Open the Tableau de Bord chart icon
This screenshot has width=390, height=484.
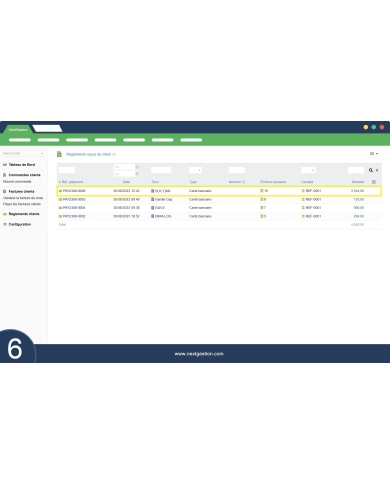[5, 165]
